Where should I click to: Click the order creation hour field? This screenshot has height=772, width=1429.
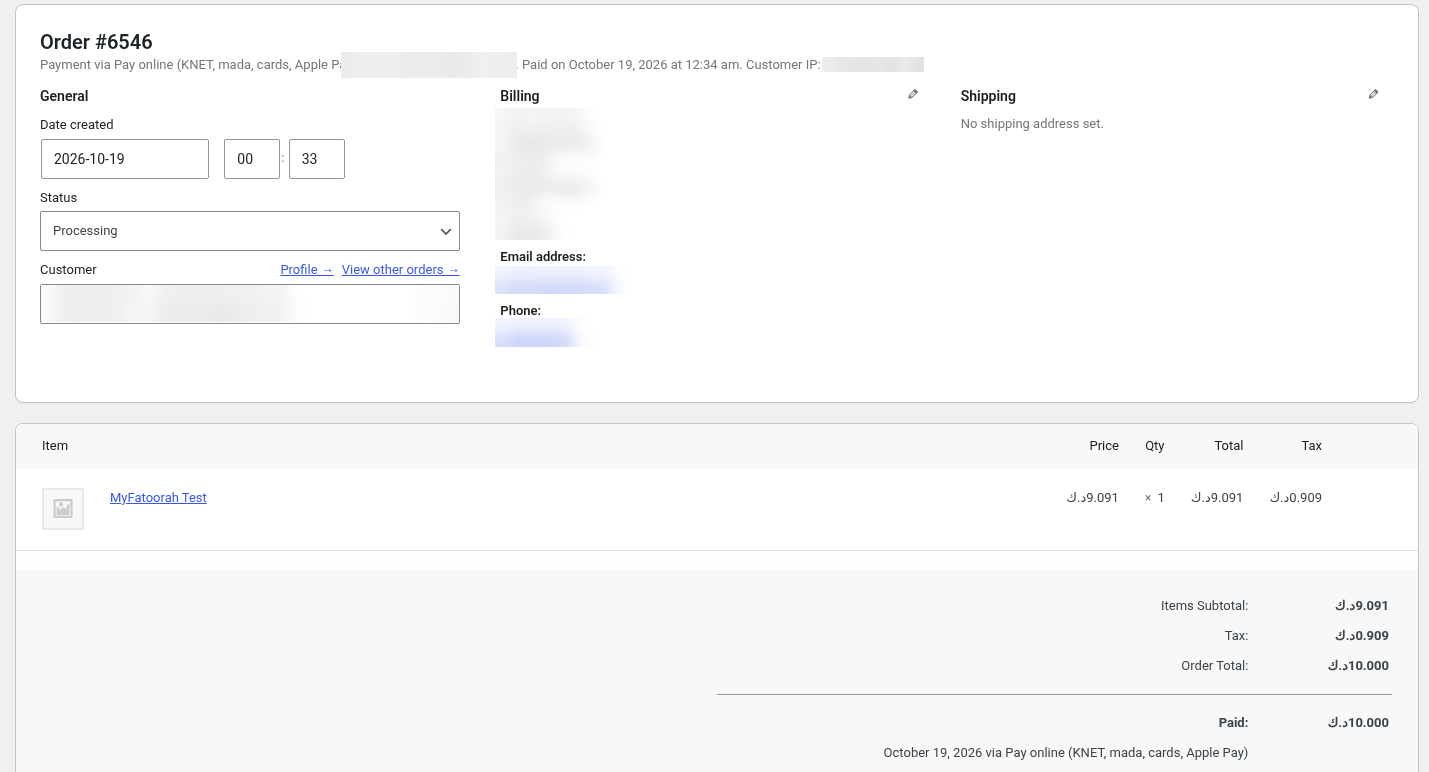(252, 159)
